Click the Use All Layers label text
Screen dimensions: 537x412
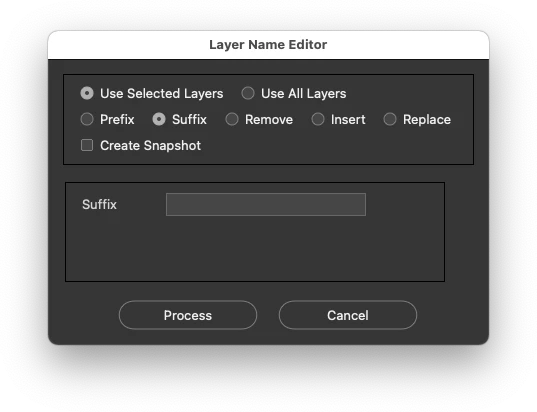pos(303,93)
